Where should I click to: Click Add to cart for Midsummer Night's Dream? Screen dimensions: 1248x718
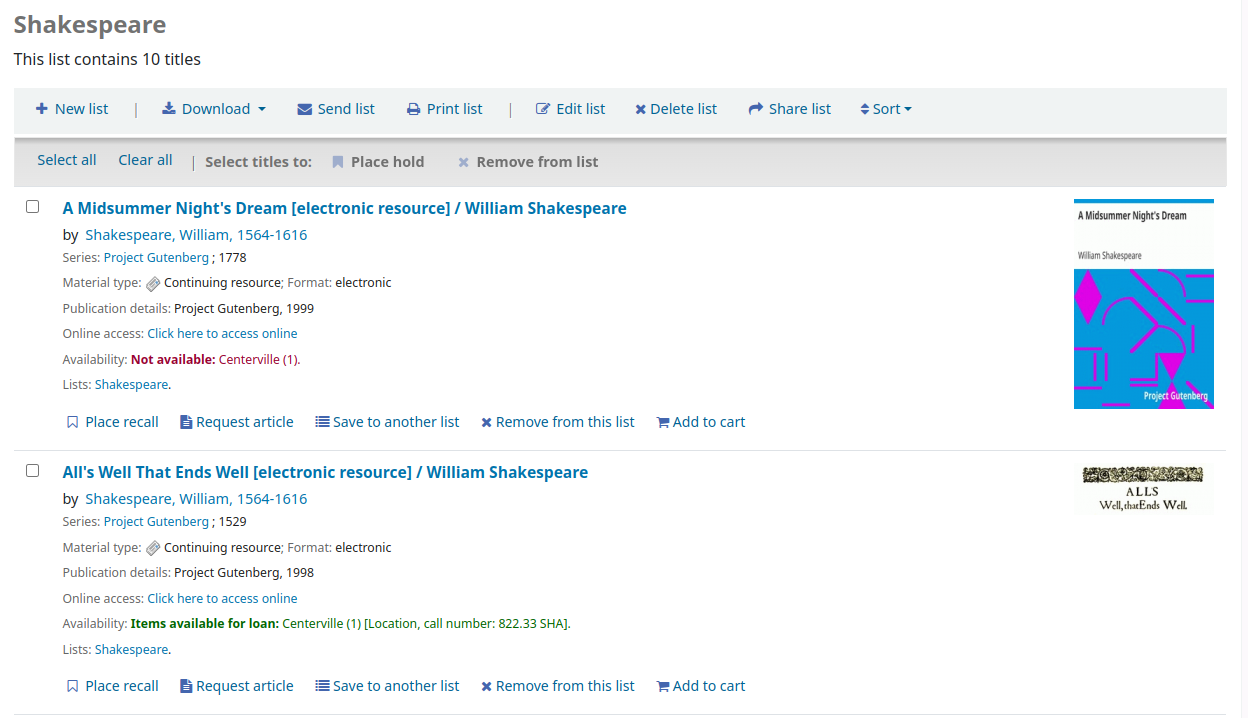(x=700, y=422)
